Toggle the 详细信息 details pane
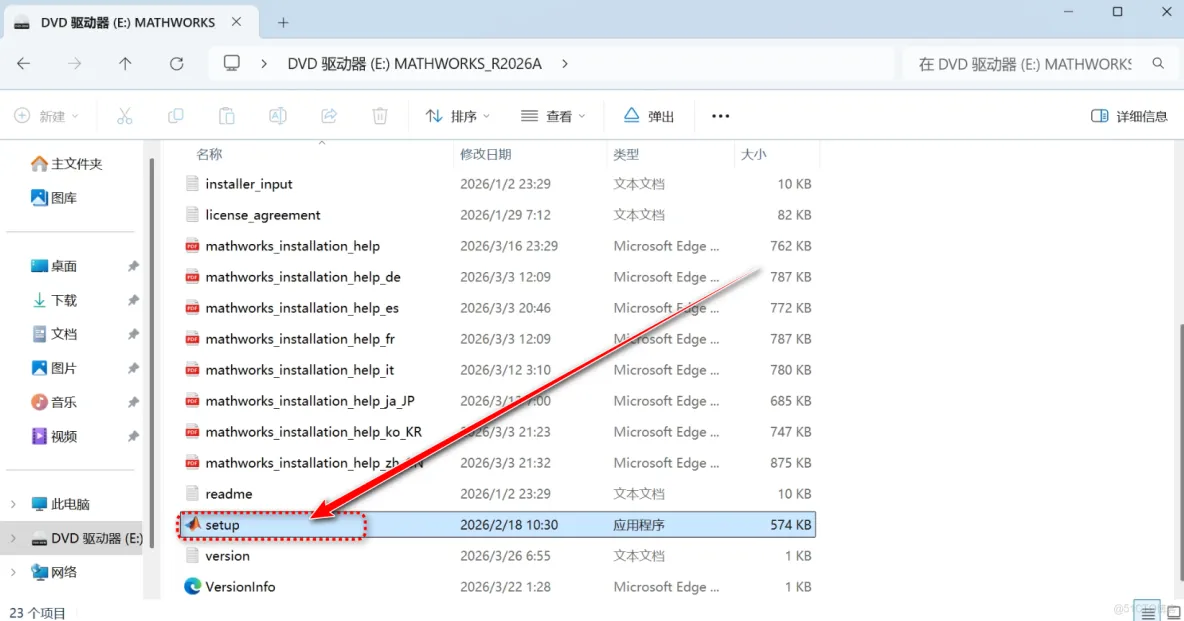 tap(1129, 116)
